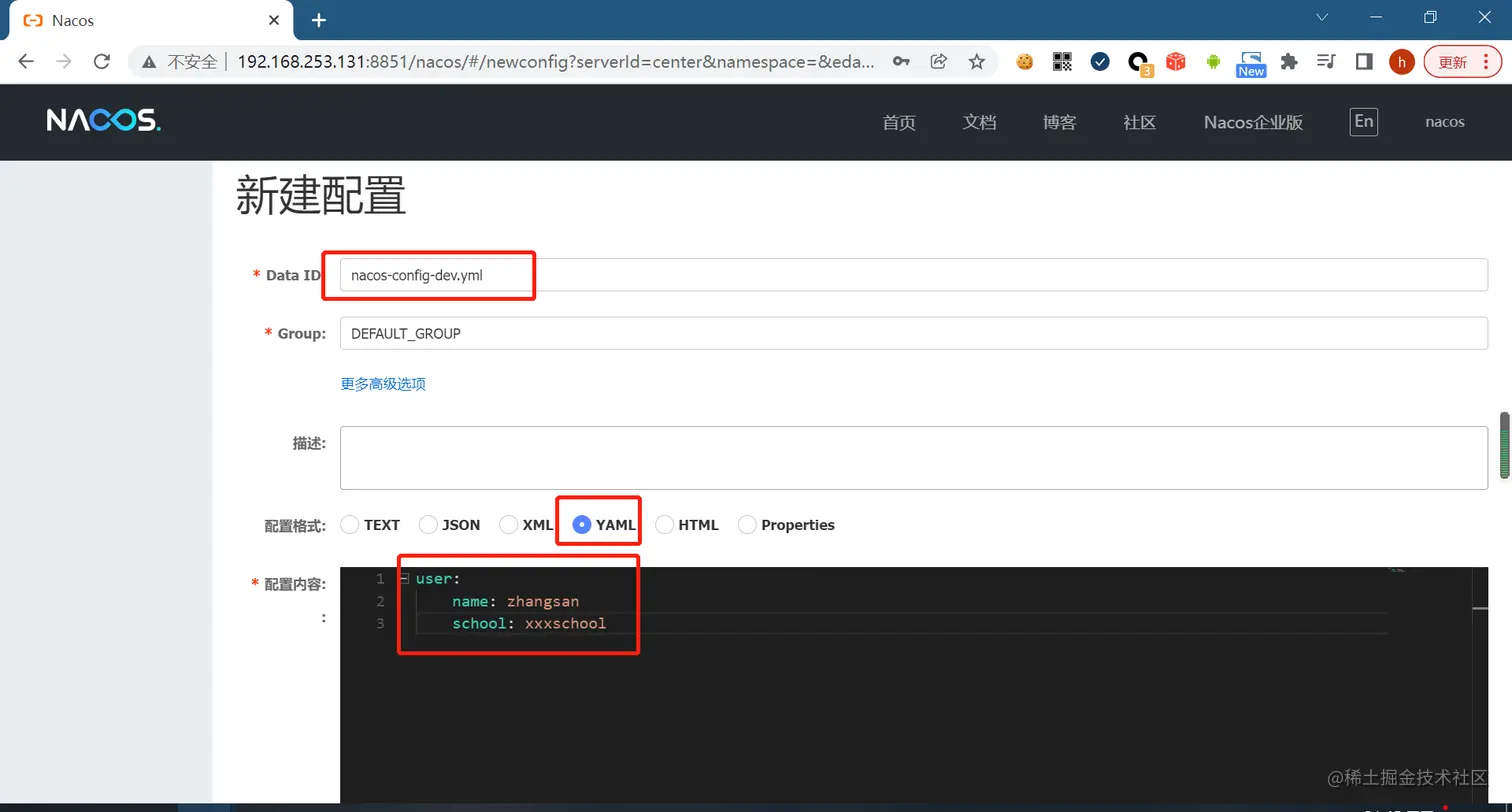Click the NACOS logo

103,121
